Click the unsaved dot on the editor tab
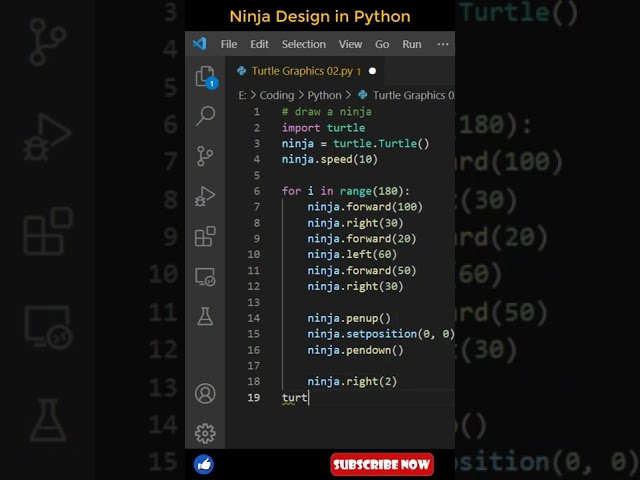640x480 pixels. coord(372,71)
